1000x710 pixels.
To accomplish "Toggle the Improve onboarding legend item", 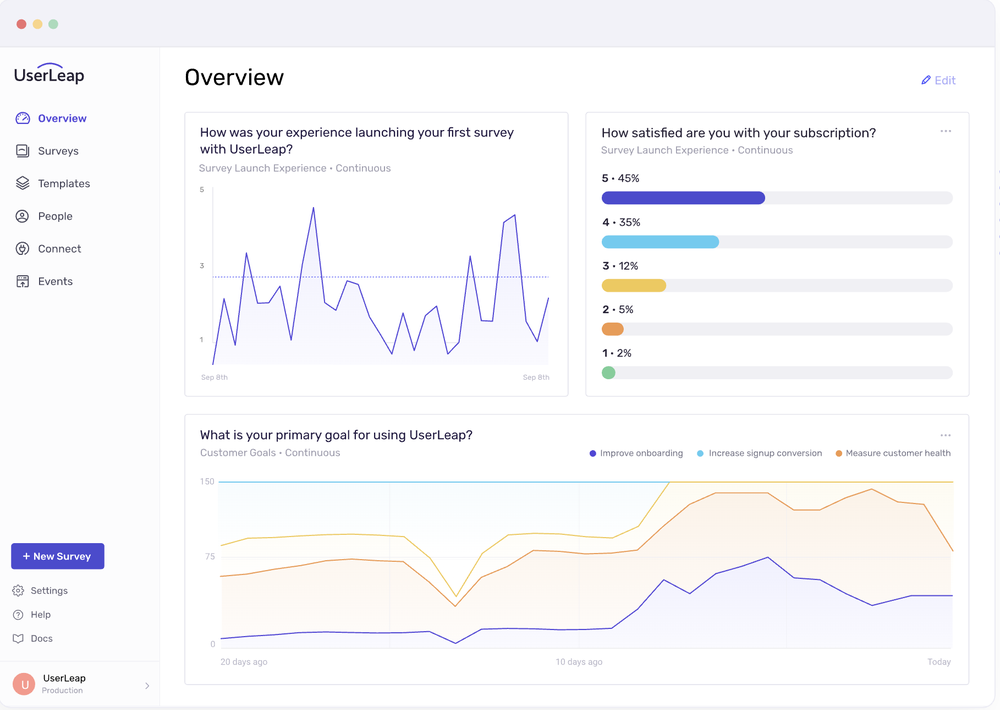I will (x=636, y=454).
